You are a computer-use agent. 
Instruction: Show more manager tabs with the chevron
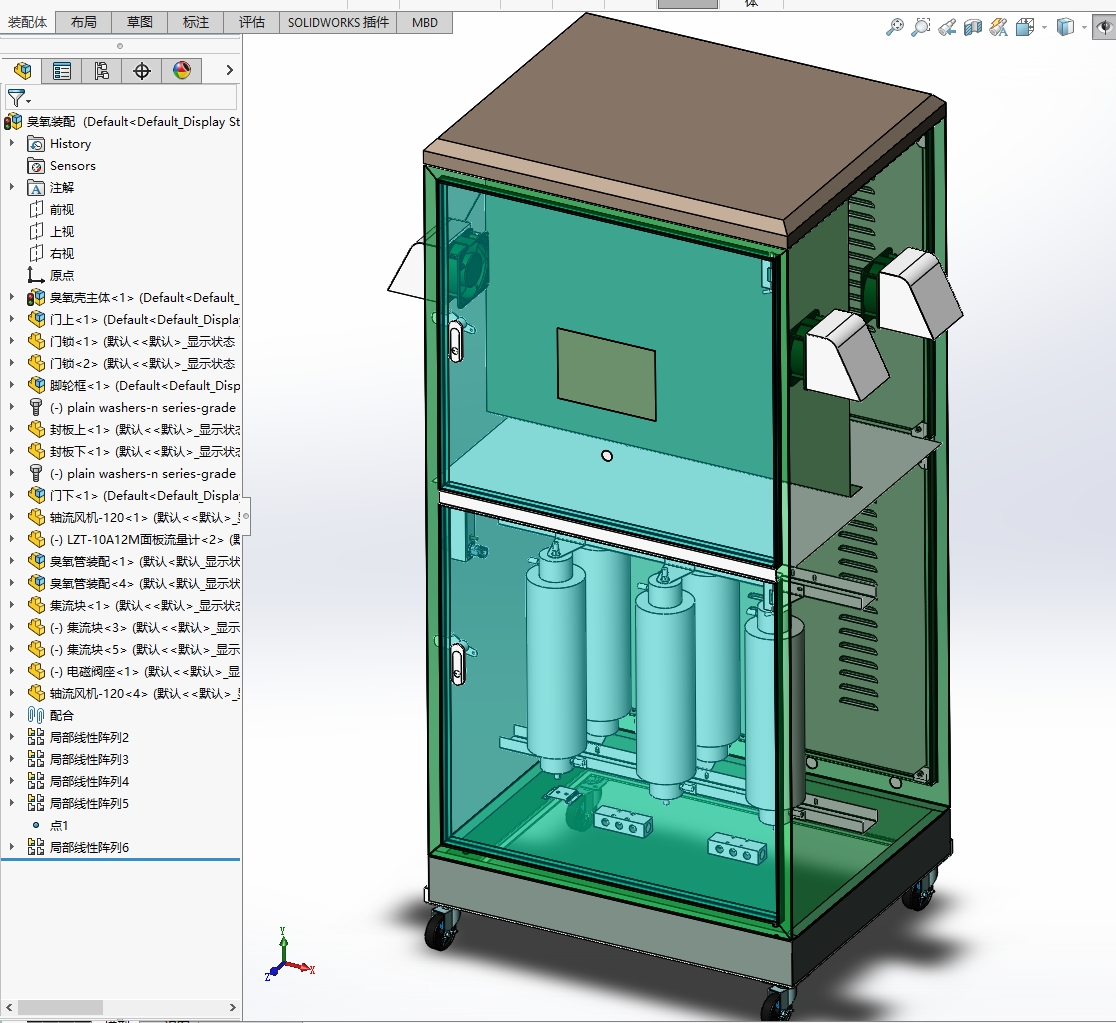tap(229, 70)
